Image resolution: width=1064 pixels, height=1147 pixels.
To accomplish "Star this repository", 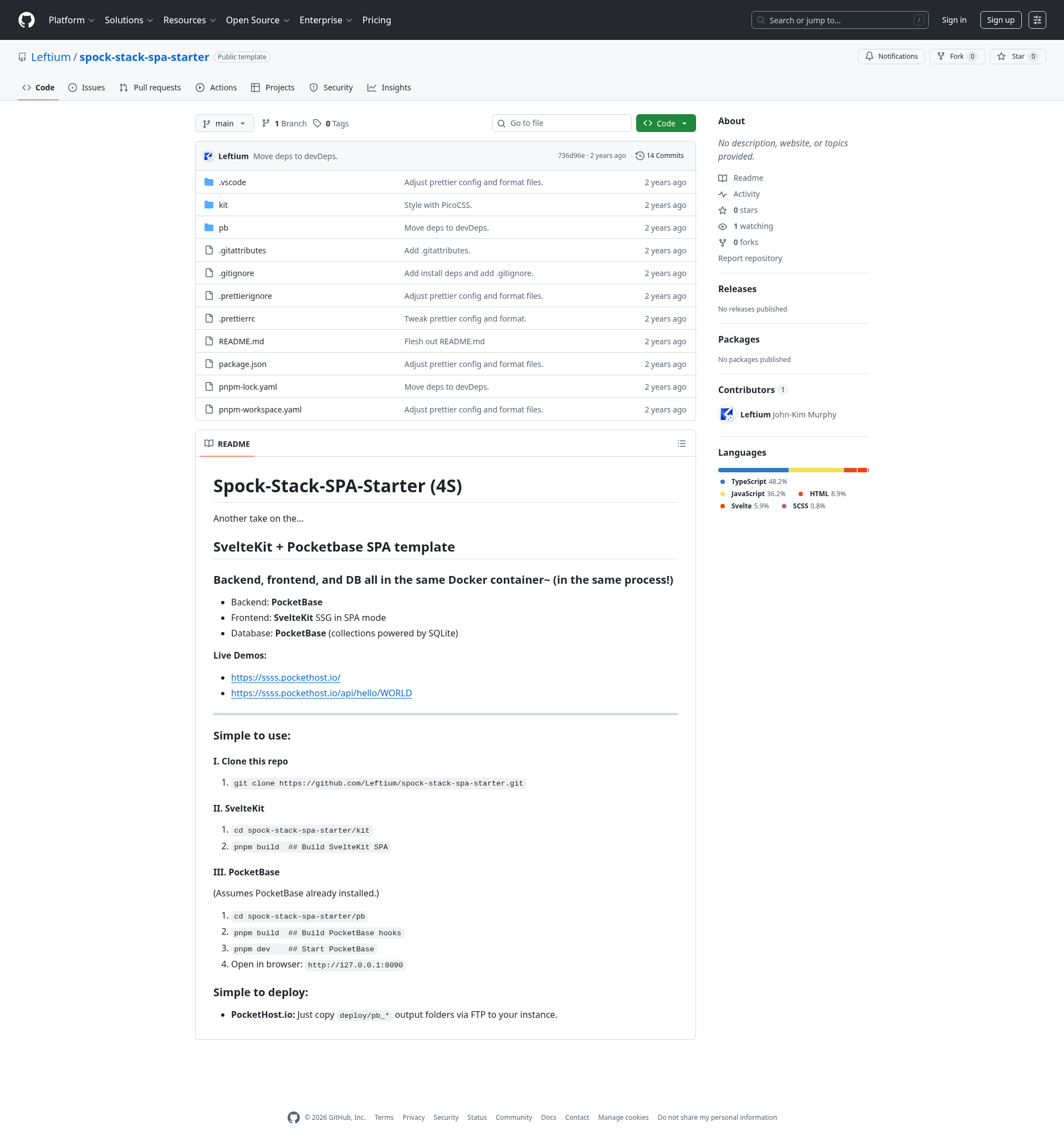I will (1017, 57).
